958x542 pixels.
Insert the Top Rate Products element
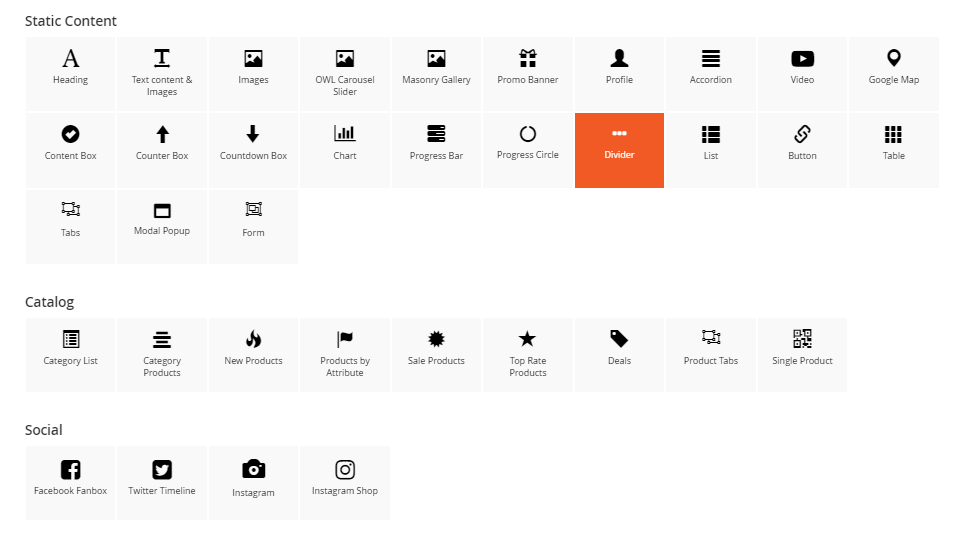tap(528, 354)
